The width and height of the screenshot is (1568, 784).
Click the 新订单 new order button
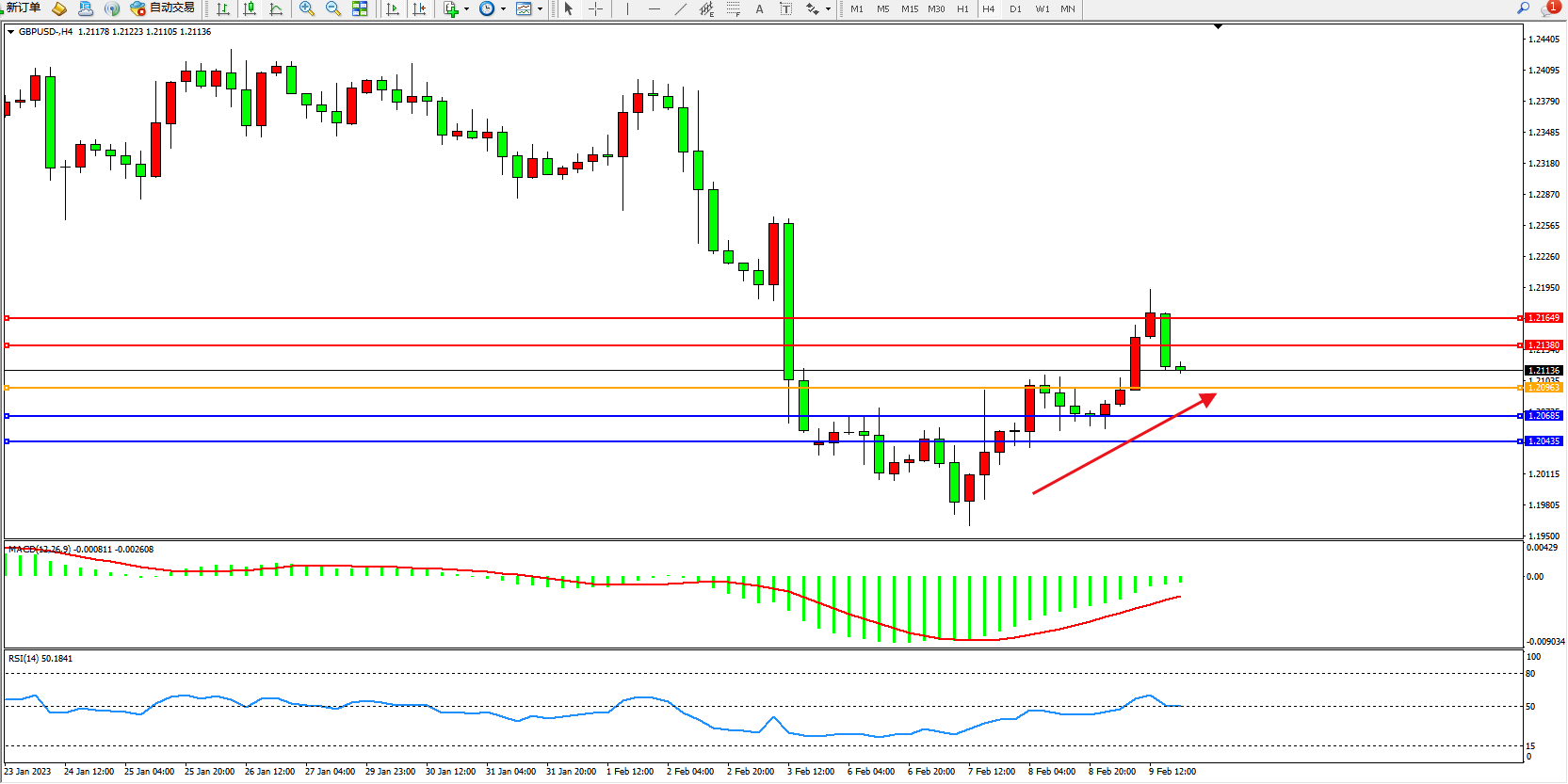pyautogui.click(x=23, y=8)
